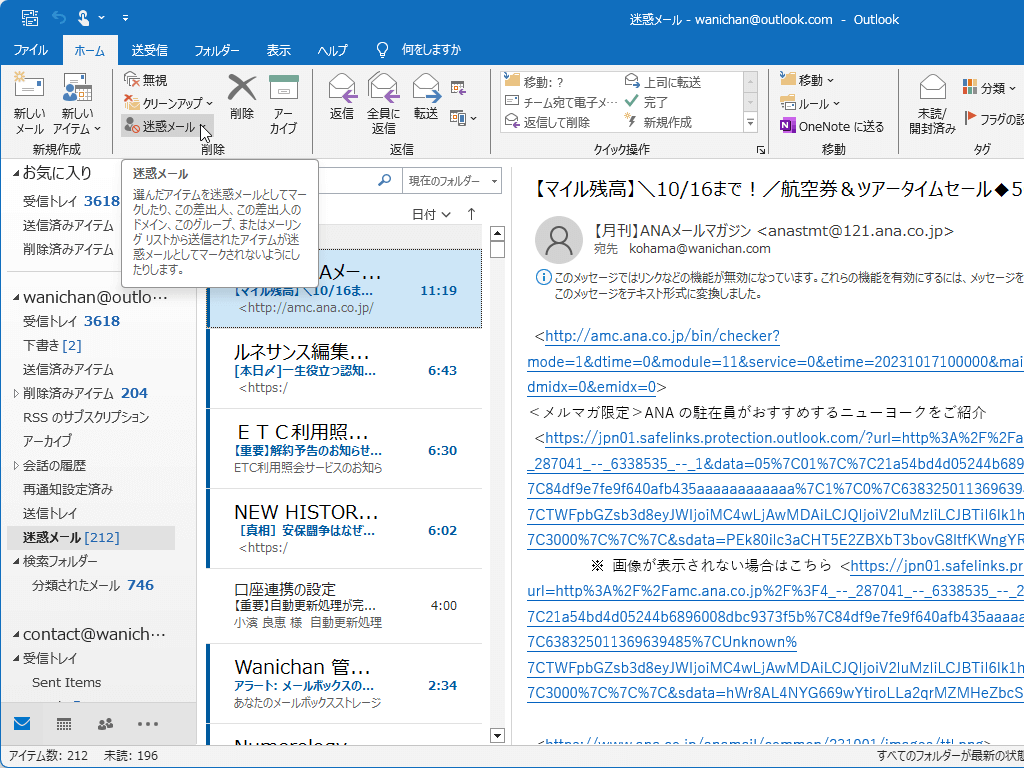Open the Clean Up (クリーンアップ) dropdown
Image resolution: width=1024 pixels, height=768 pixels.
click(x=210, y=103)
